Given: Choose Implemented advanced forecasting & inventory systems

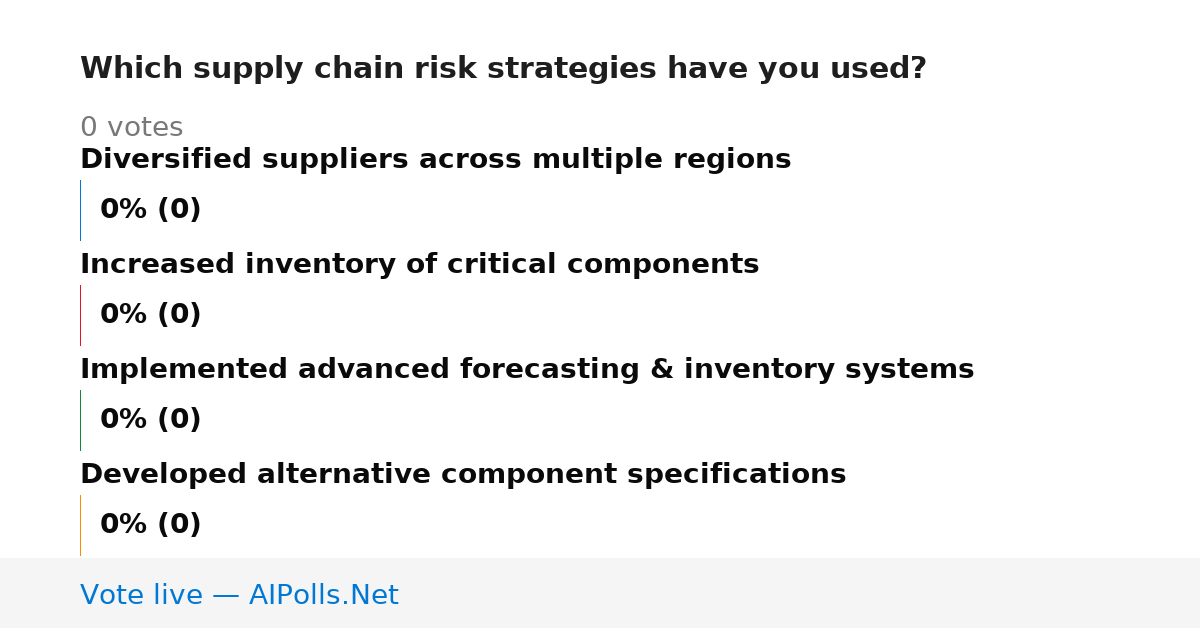Looking at the screenshot, I should point(527,370).
